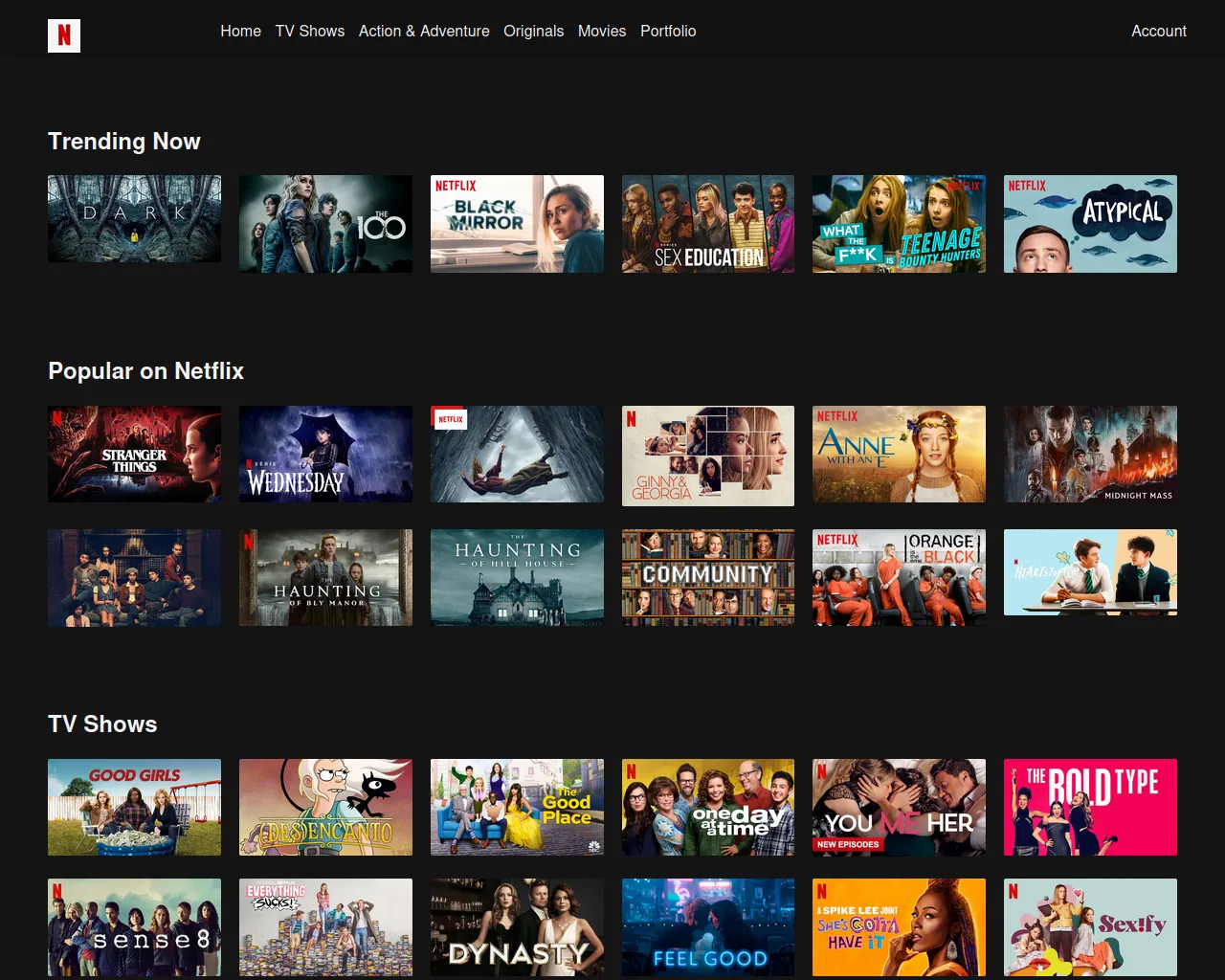Open the Black Mirror thumbnail
This screenshot has width=1225, height=980.
[517, 224]
